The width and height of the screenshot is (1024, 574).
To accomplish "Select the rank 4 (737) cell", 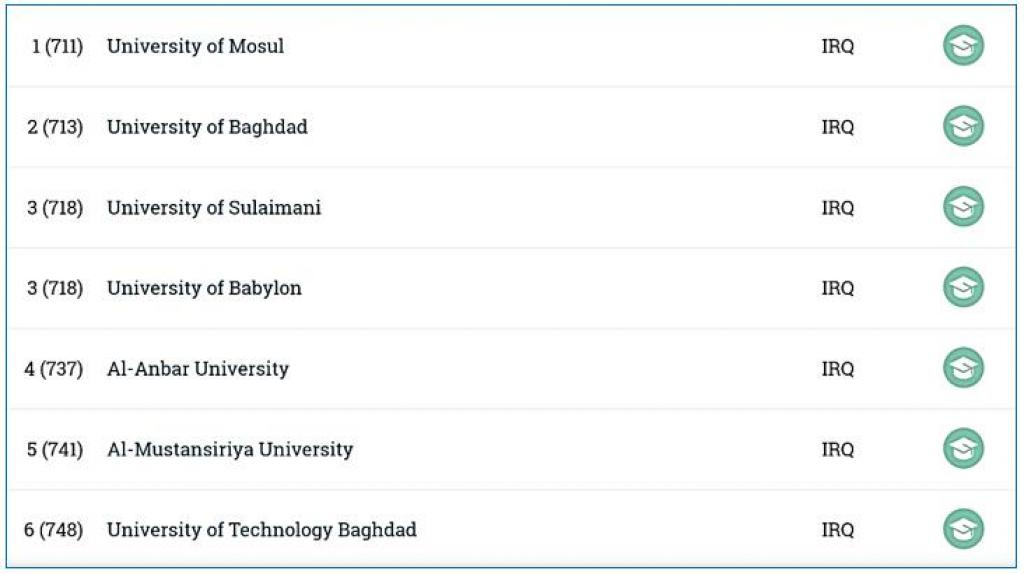I will click(54, 369).
